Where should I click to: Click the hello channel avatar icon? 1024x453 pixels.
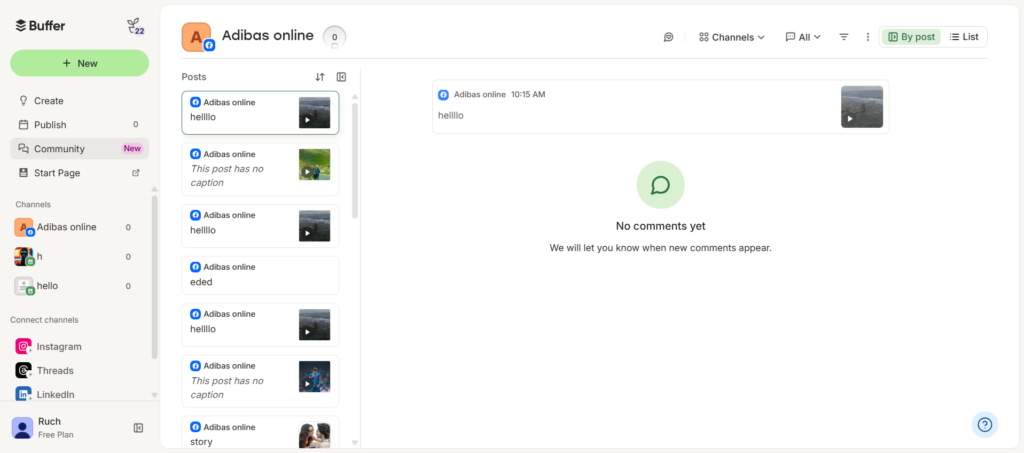pyautogui.click(x=24, y=286)
